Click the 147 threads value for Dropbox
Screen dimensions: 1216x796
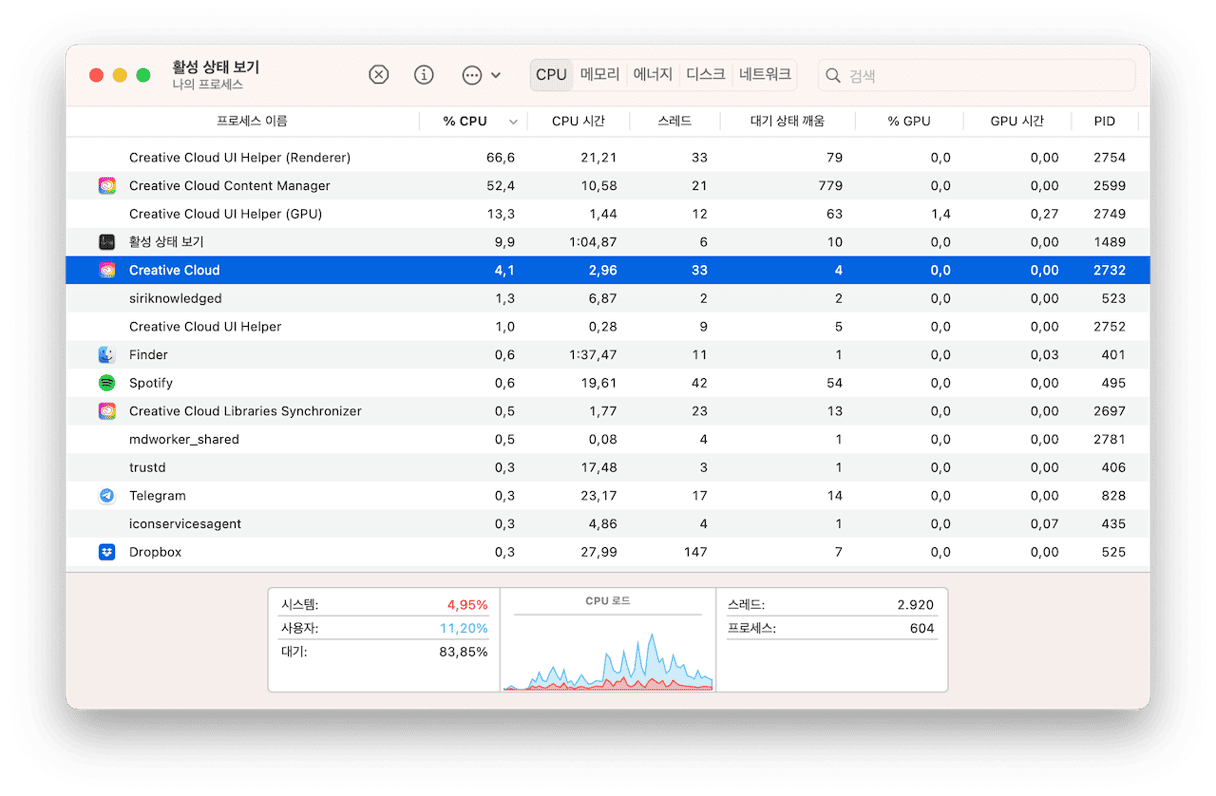click(695, 552)
